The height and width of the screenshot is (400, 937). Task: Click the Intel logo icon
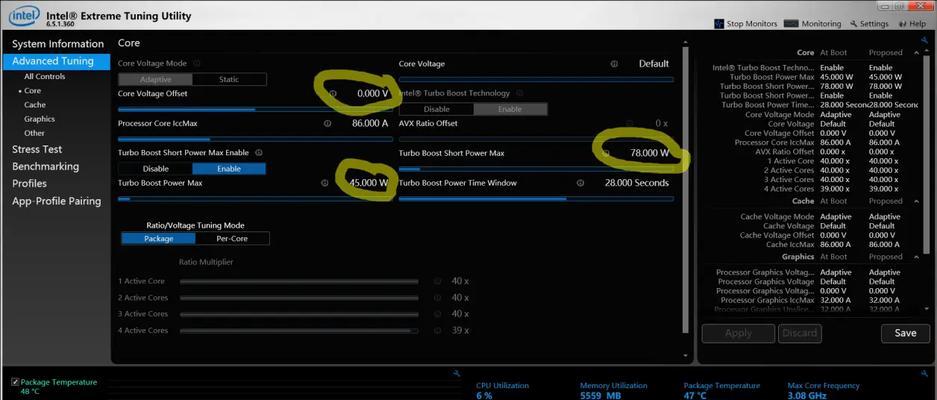pos(23,16)
